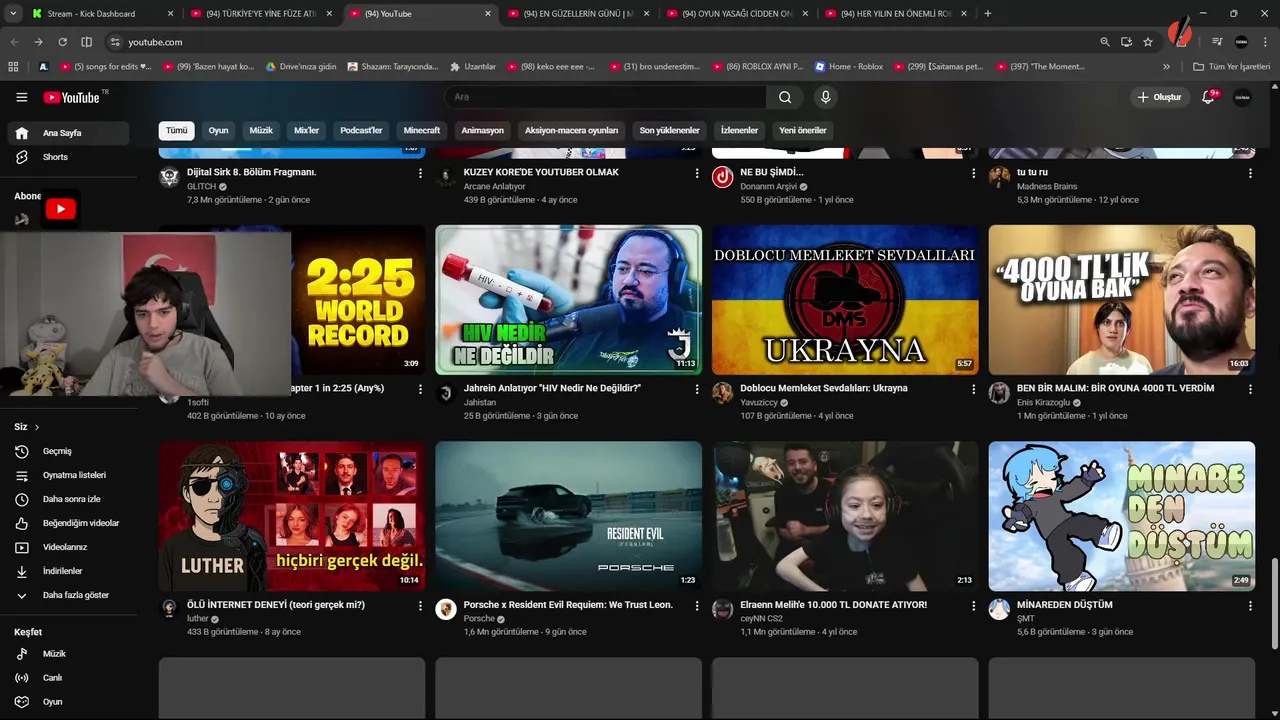Open Daha sonra izle list
The height and width of the screenshot is (720, 1280).
pyautogui.click(x=68, y=499)
